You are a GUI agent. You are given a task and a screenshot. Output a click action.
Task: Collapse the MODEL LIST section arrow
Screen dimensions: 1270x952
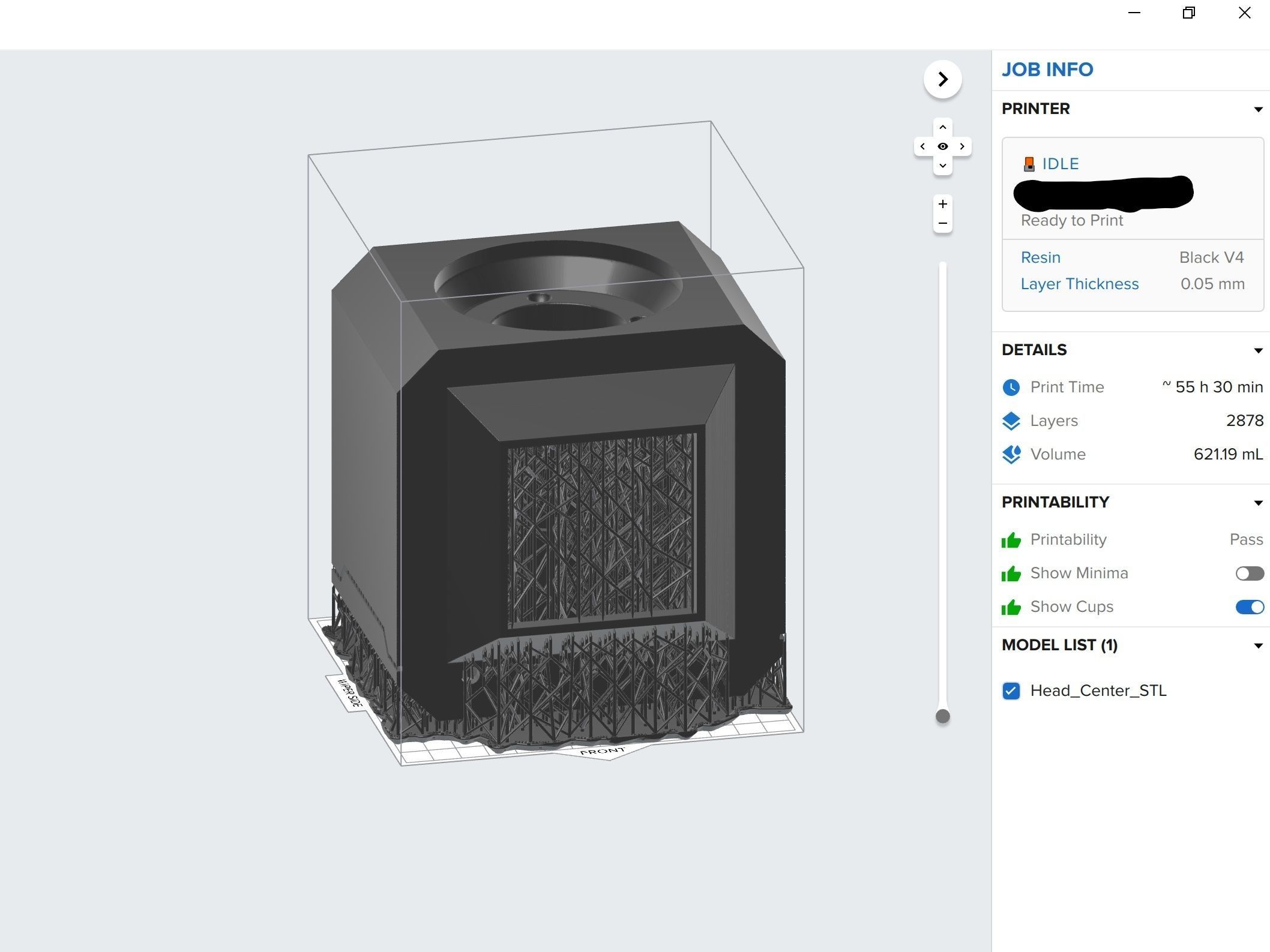coord(1258,645)
